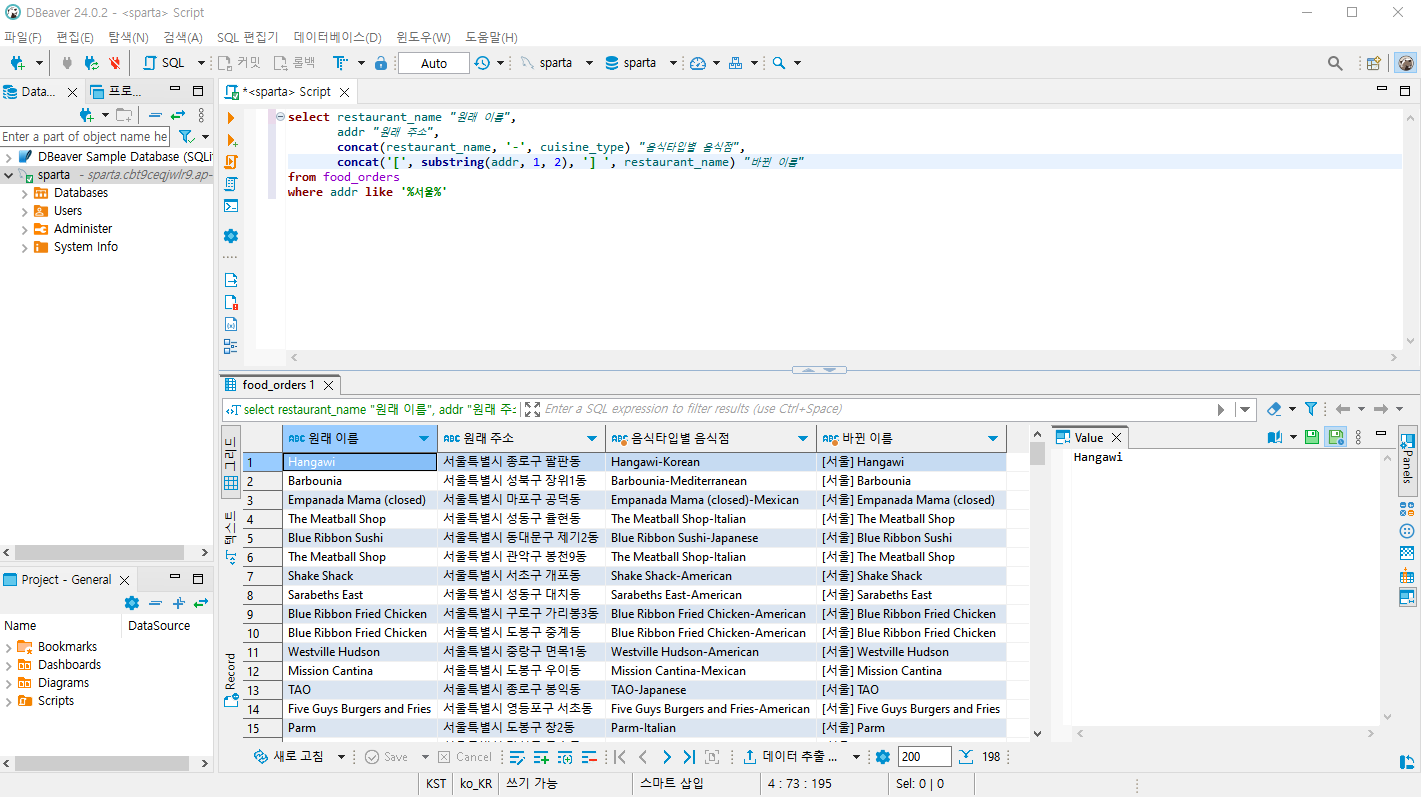Image resolution: width=1421 pixels, height=797 pixels.
Task: Click the eraser icon to clear result filters
Action: pos(1274,409)
